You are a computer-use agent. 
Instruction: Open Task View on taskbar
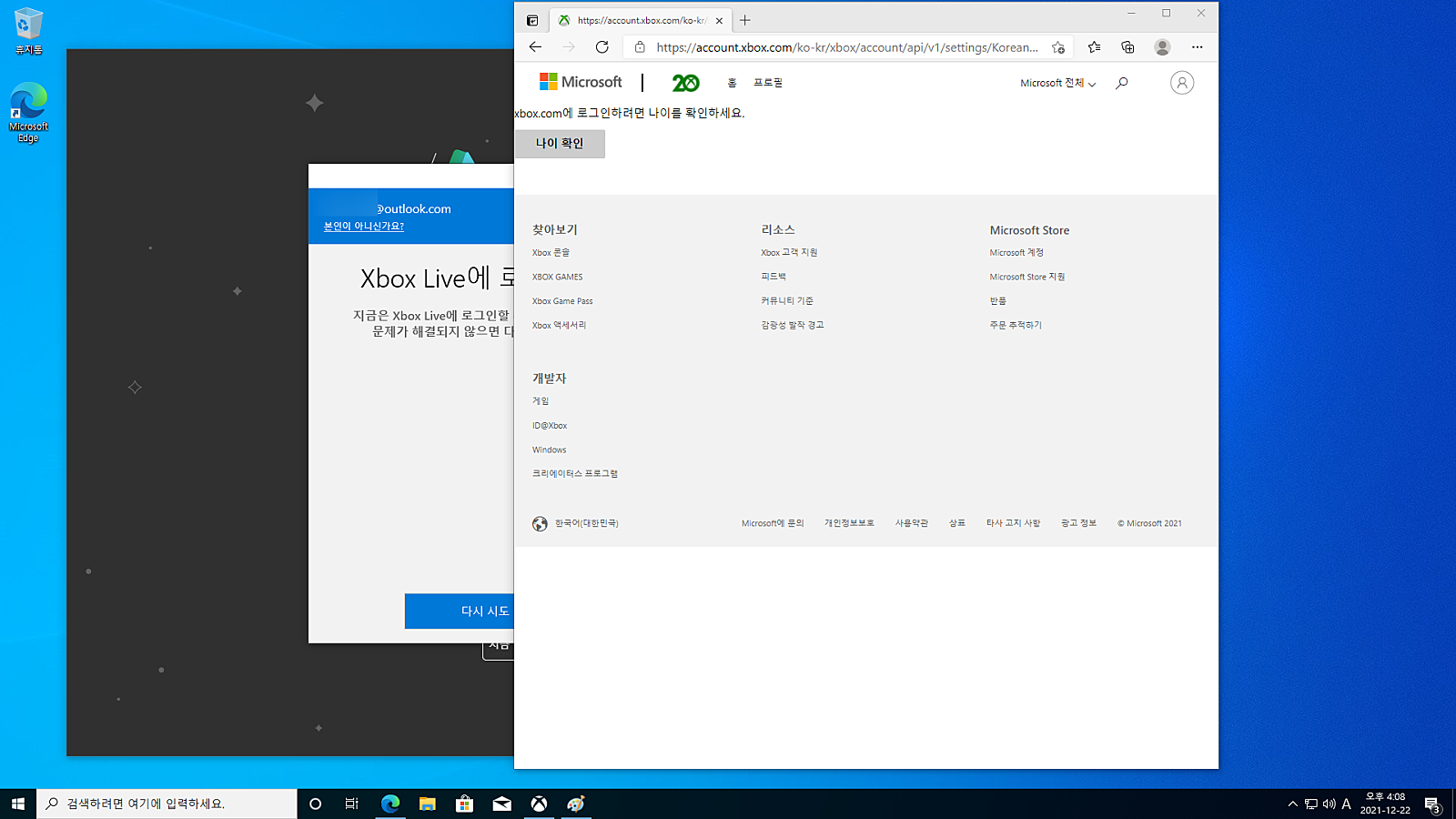(351, 804)
